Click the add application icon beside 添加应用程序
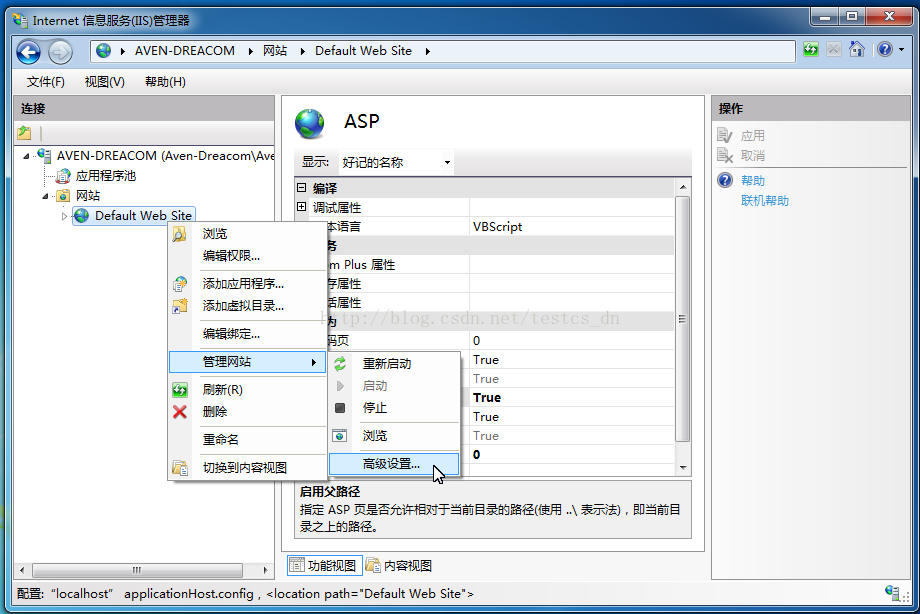The height and width of the screenshot is (614, 920). coord(180,284)
